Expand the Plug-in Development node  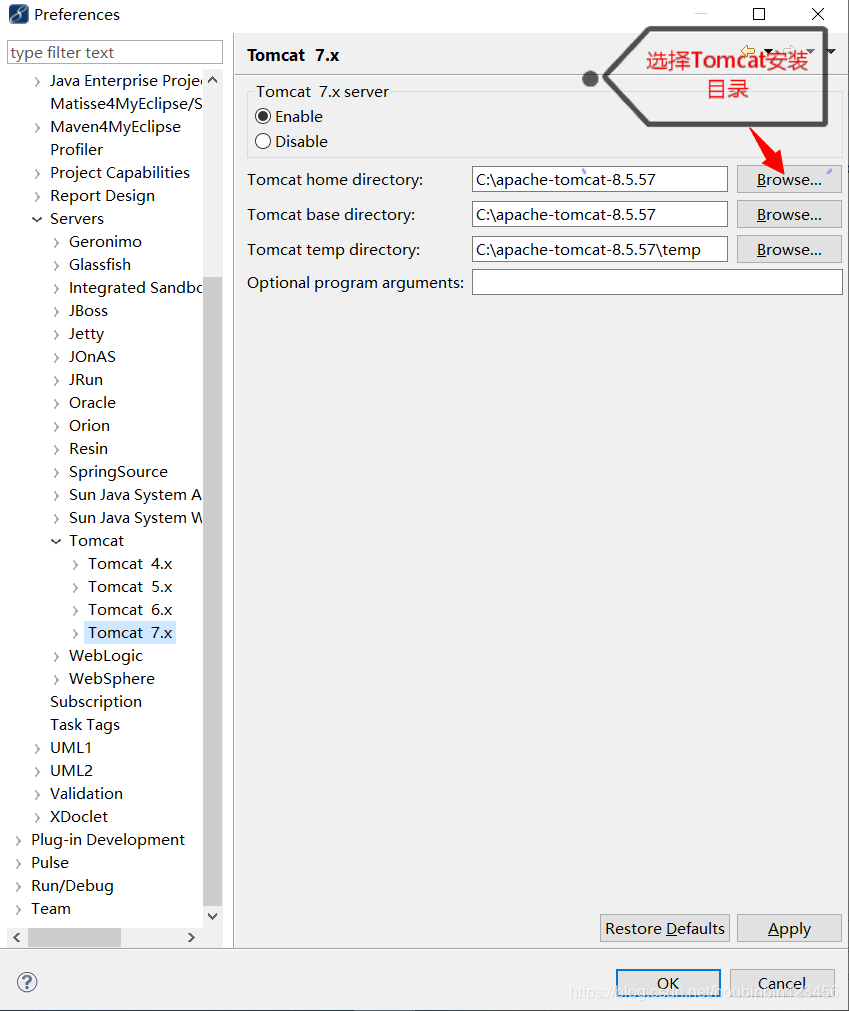tap(18, 840)
